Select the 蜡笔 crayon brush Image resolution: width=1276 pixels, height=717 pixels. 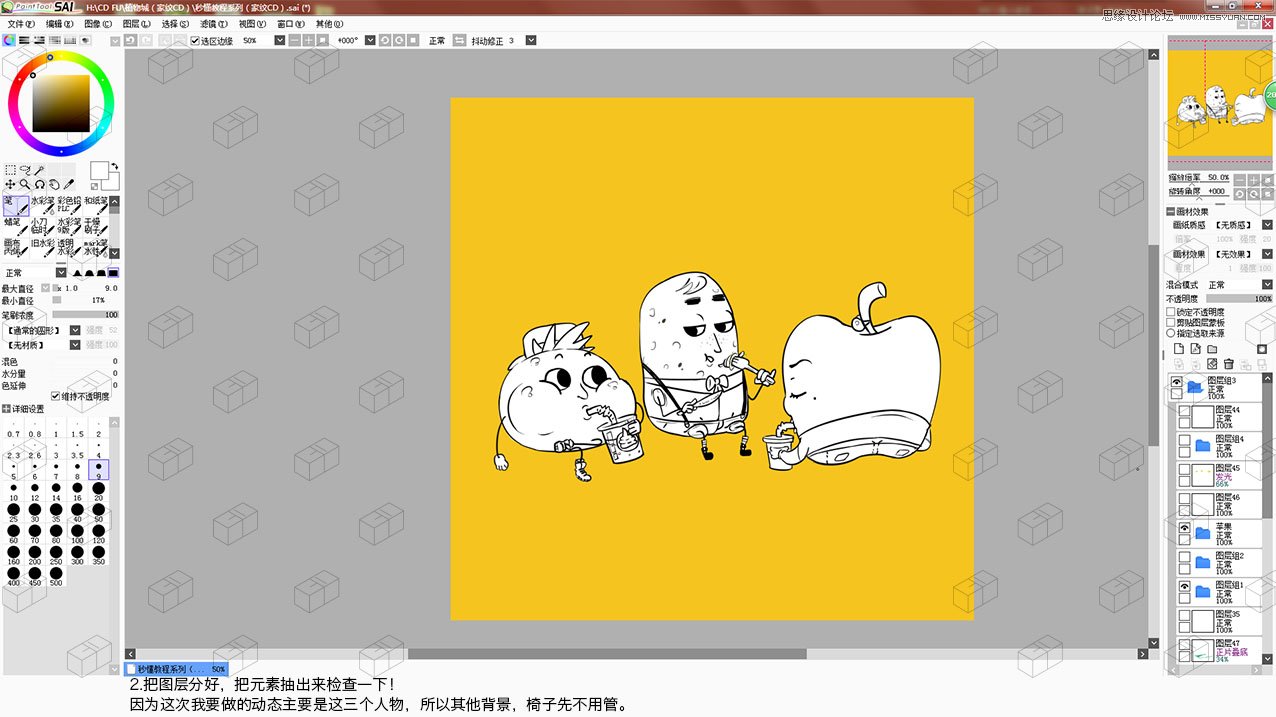15,228
